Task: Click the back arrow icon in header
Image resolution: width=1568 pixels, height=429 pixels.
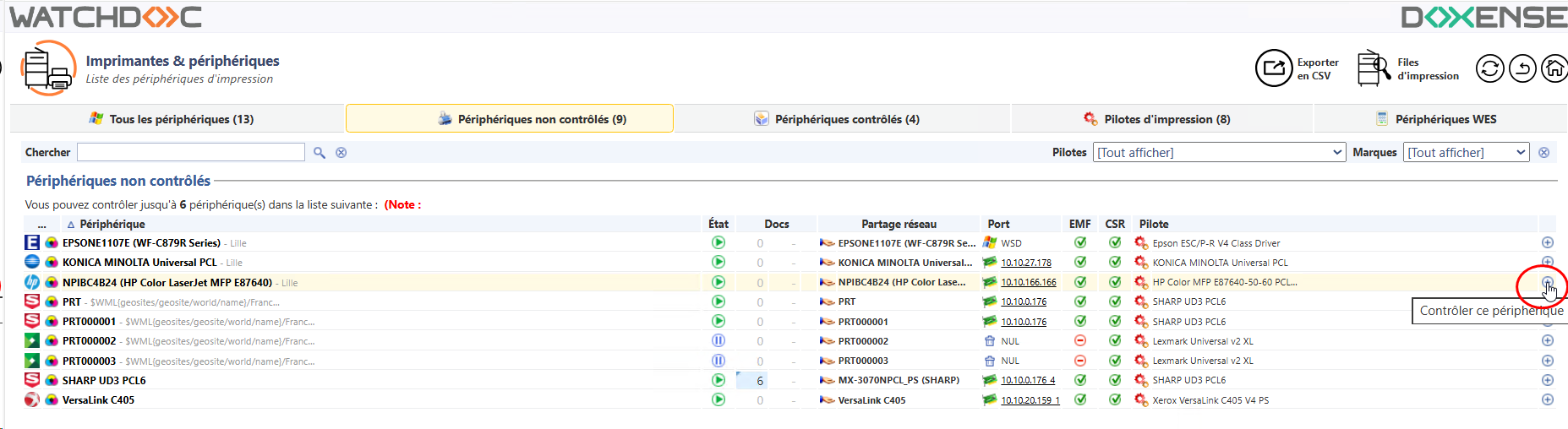Action: [1522, 68]
